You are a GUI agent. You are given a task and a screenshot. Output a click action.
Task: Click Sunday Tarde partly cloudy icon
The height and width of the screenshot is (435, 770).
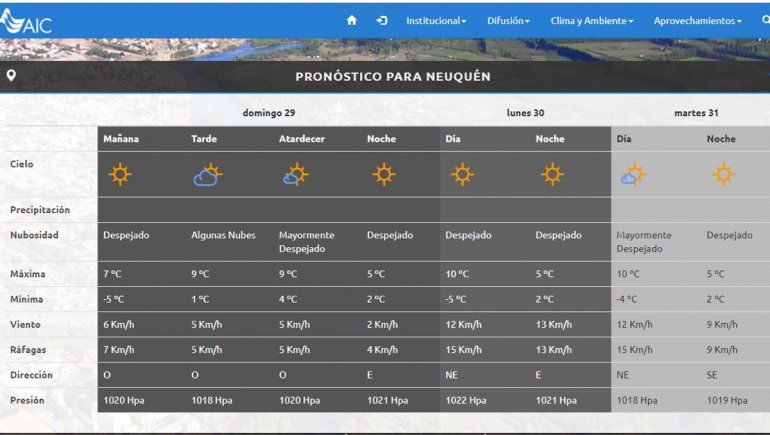207,175
